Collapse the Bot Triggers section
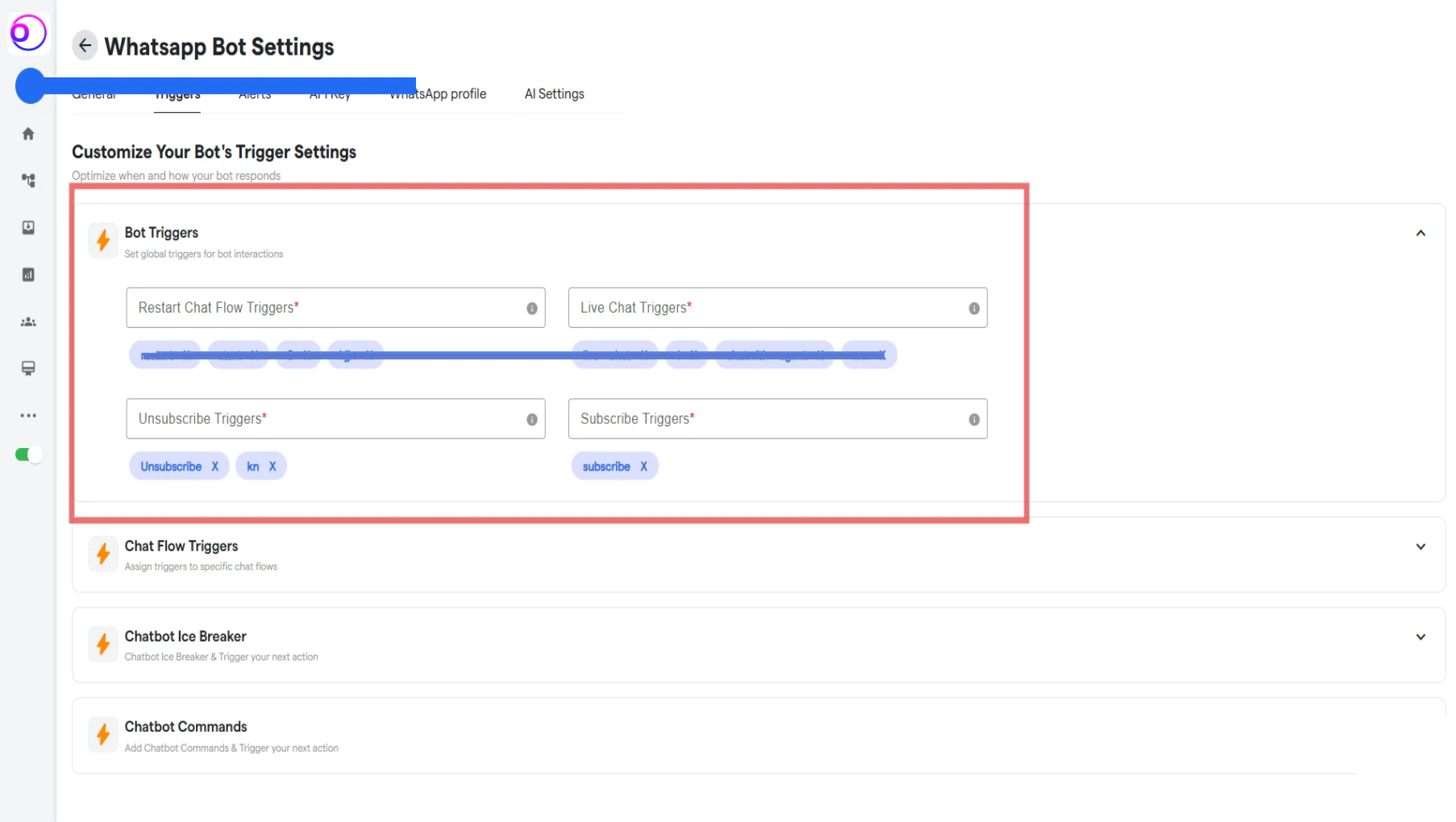The height and width of the screenshot is (822, 1456). (1421, 233)
